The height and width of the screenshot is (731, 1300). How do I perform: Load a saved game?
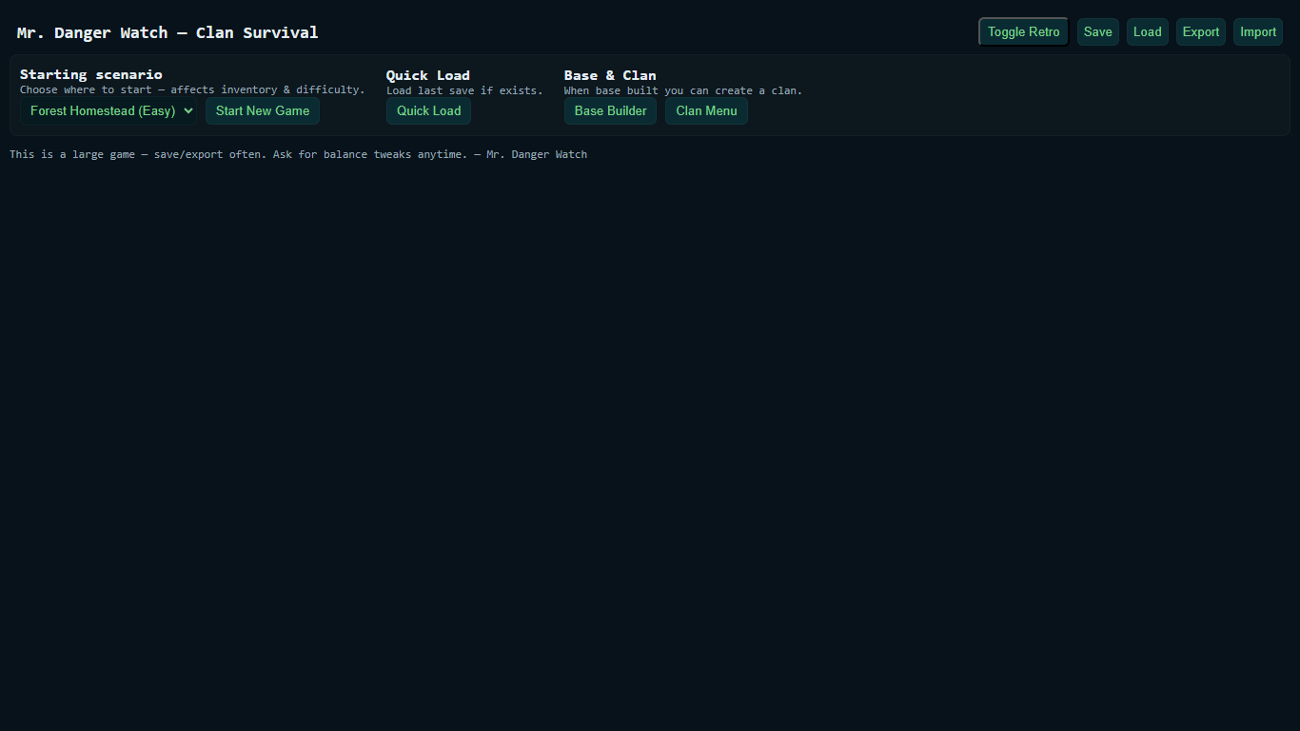[1147, 31]
